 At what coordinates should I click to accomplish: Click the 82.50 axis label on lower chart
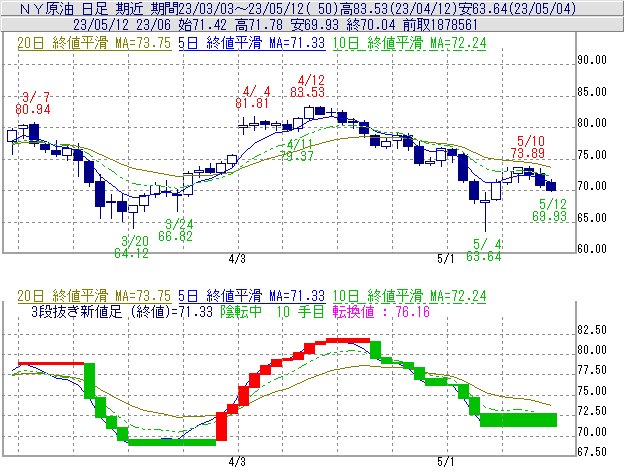pyautogui.click(x=592, y=330)
